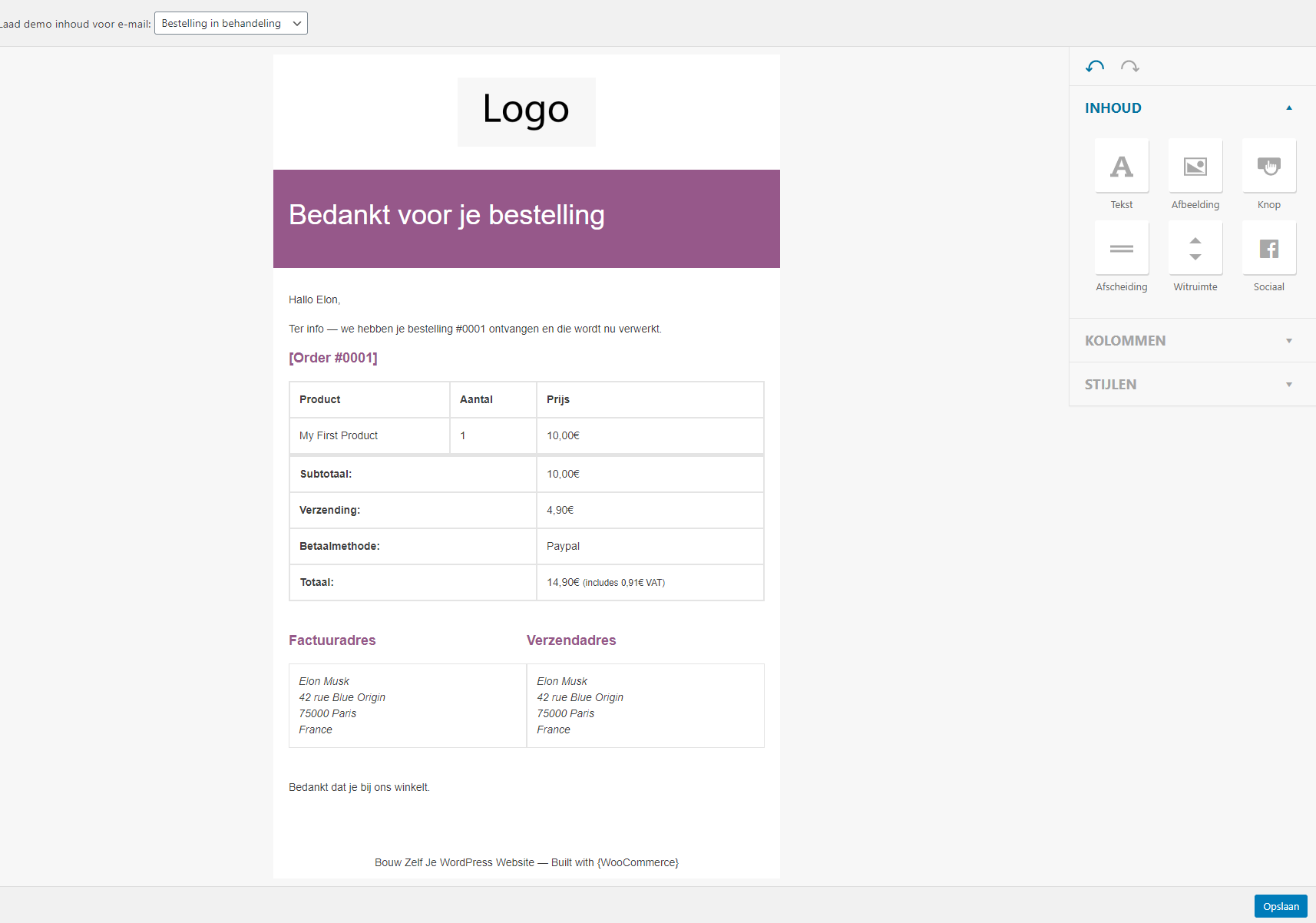The image size is (1316, 923).
Task: Click the Logo placeholder image
Action: (x=527, y=112)
